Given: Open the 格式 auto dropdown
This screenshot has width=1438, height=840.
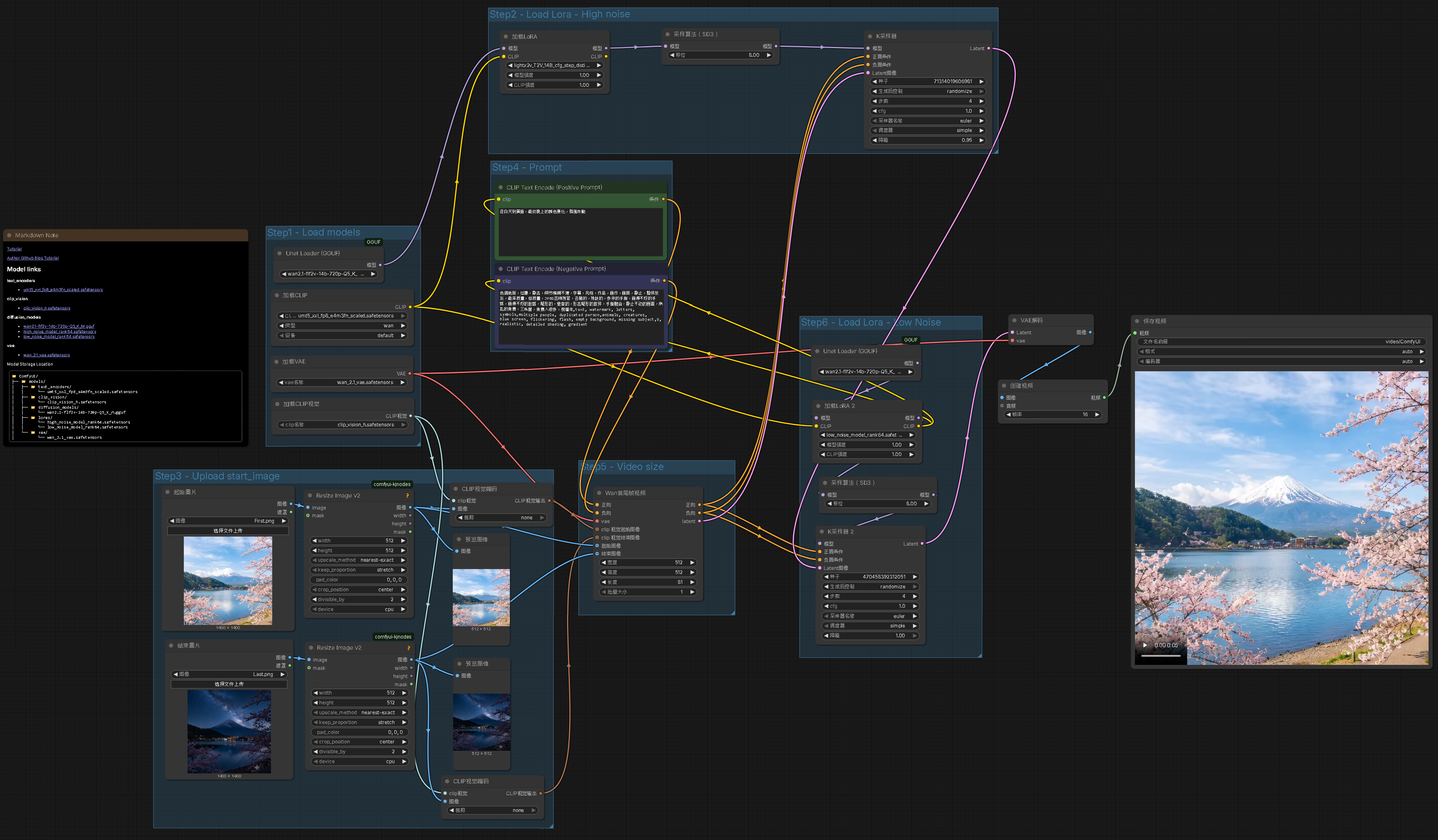Looking at the screenshot, I should pos(1281,352).
